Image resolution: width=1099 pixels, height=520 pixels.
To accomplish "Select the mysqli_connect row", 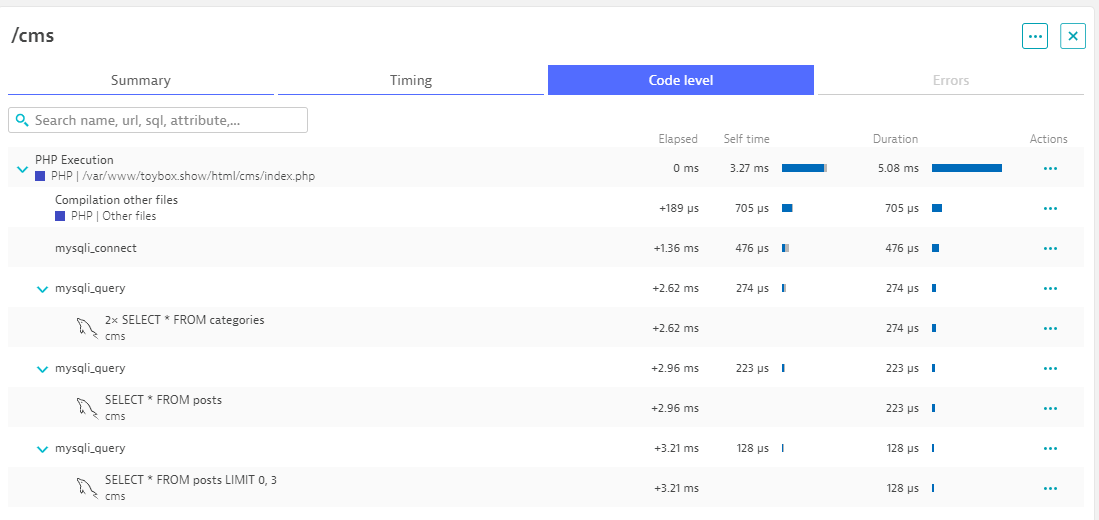I will (96, 248).
